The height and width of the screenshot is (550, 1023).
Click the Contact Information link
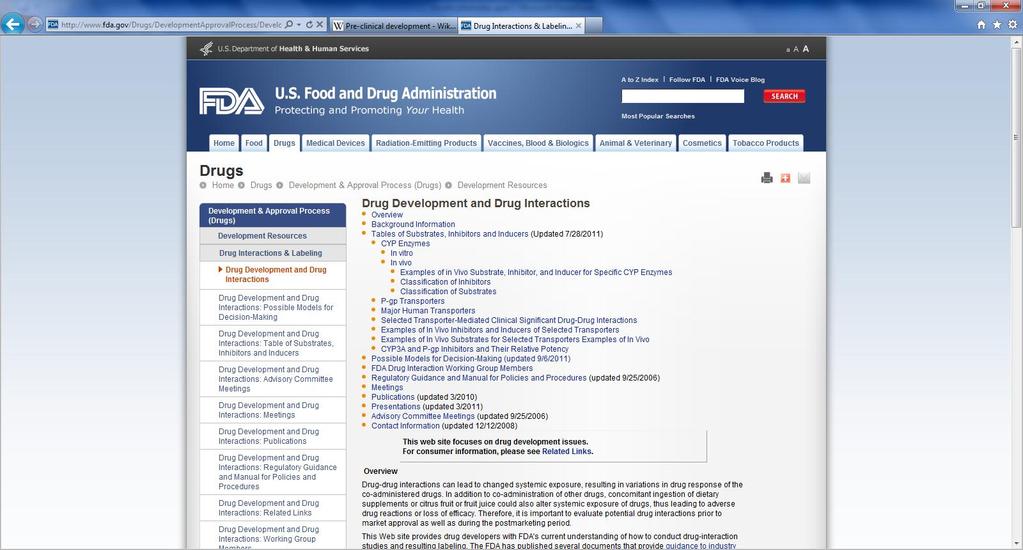click(x=405, y=425)
